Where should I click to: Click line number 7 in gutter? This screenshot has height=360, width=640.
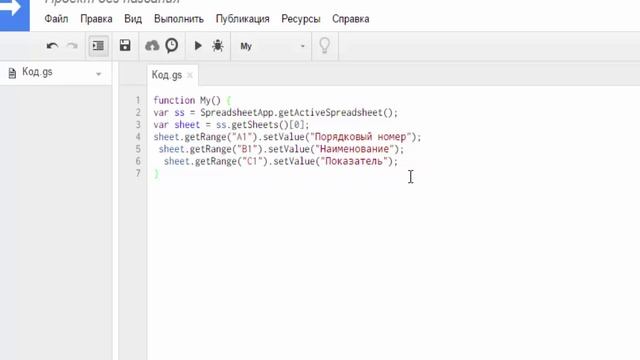coord(138,173)
